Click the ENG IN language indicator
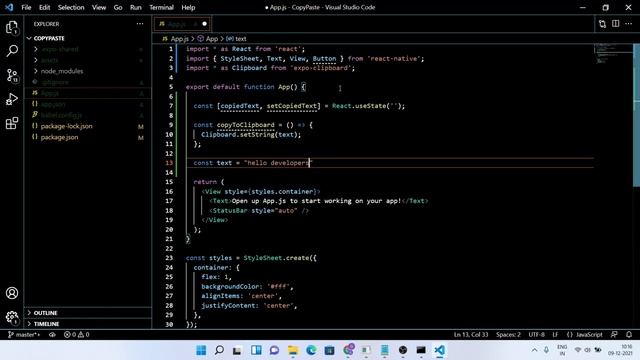The image size is (640, 360). [562, 350]
